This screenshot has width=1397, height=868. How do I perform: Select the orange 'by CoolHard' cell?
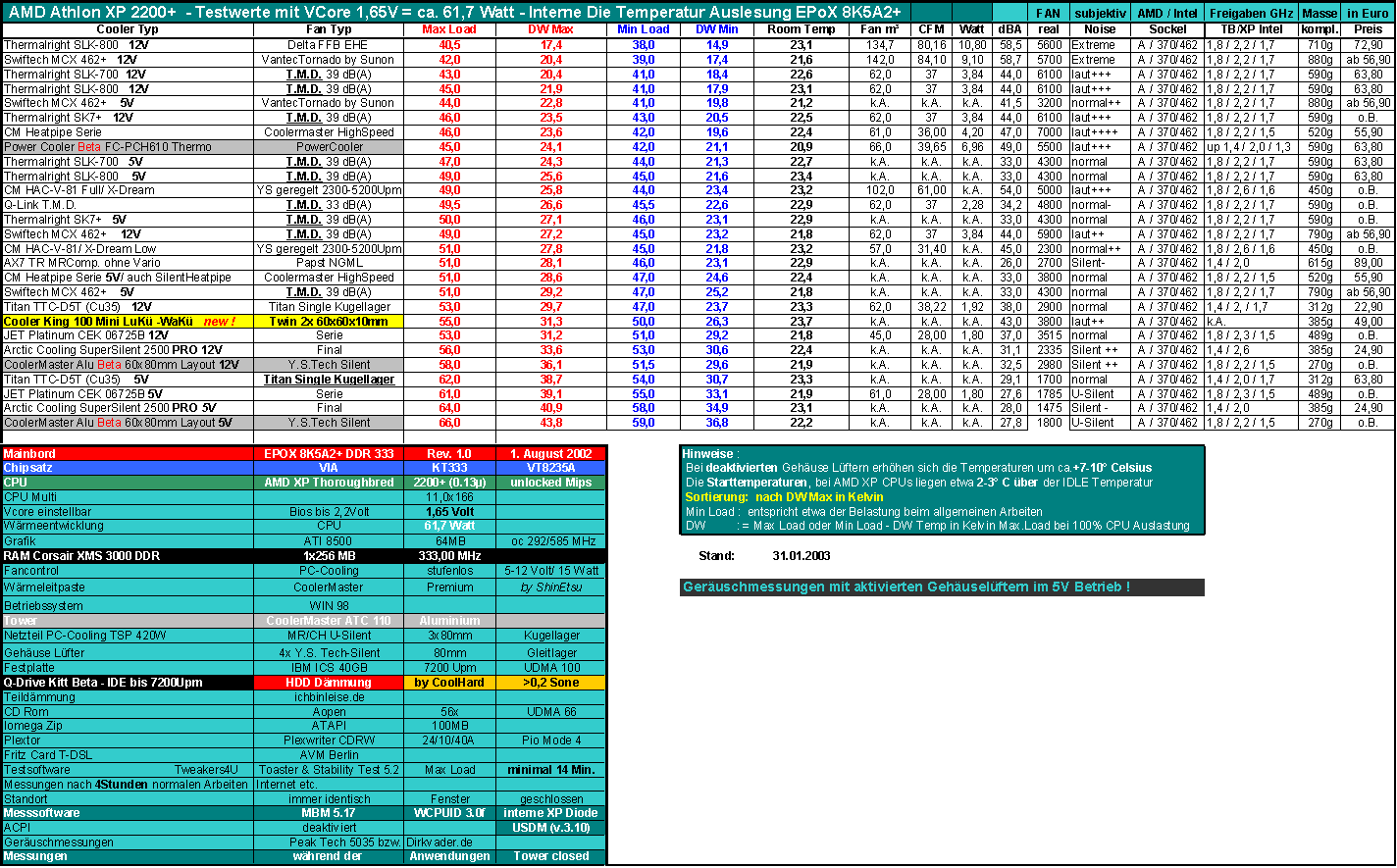[449, 683]
